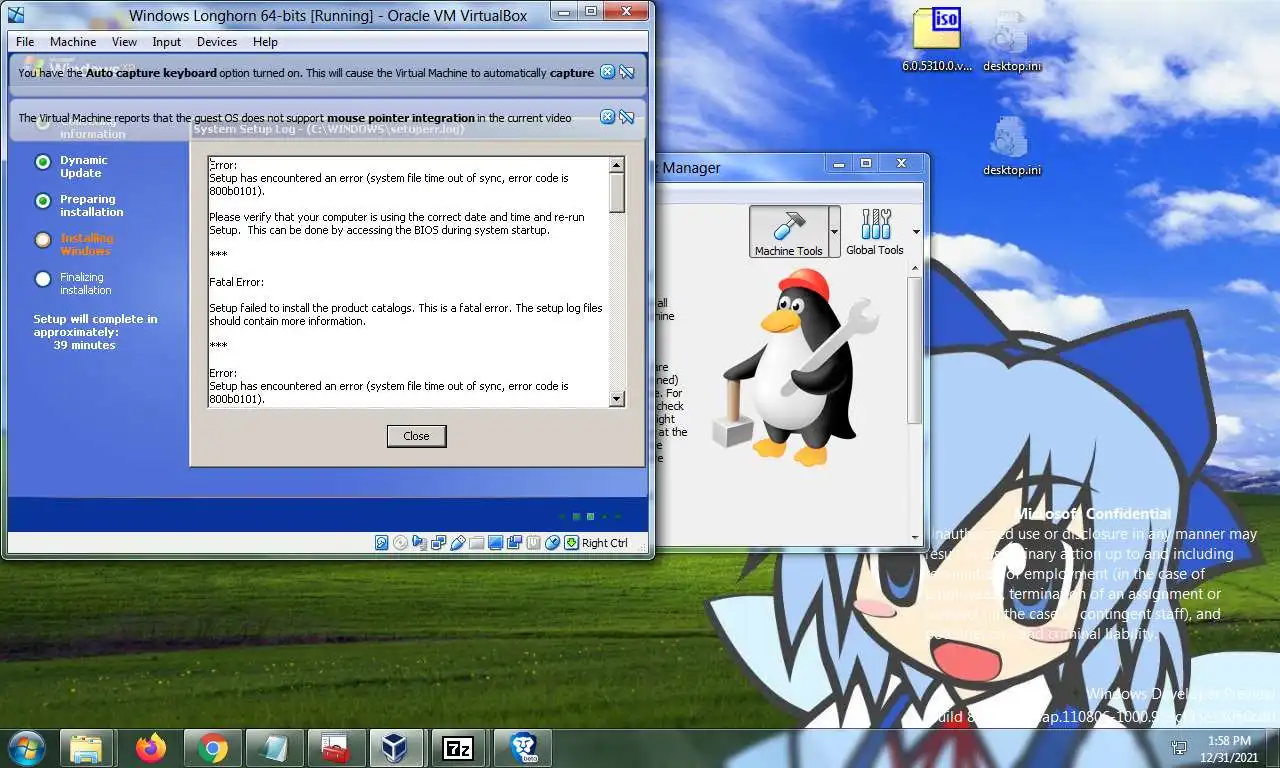Launch Firefox from the taskbar
Screen dimensions: 1280x768
coord(150,748)
